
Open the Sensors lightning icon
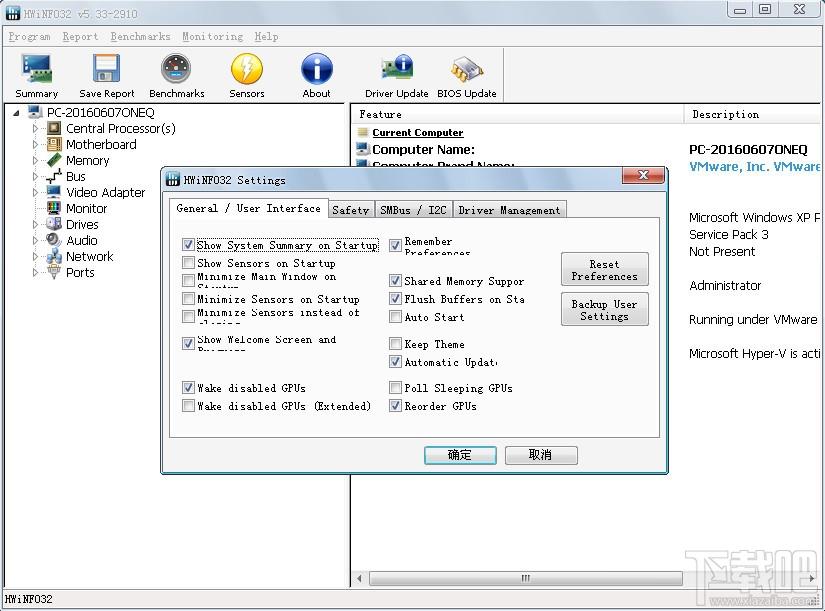(247, 70)
